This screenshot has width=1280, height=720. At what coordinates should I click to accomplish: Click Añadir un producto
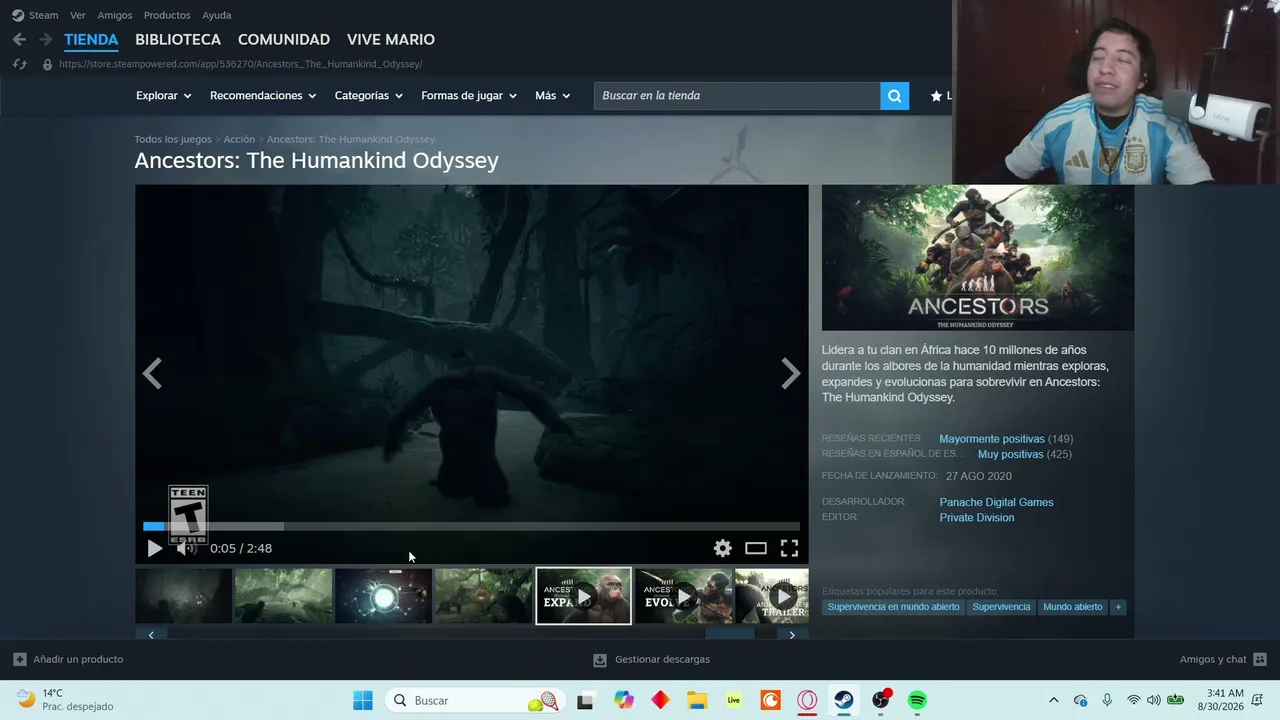pos(68,660)
